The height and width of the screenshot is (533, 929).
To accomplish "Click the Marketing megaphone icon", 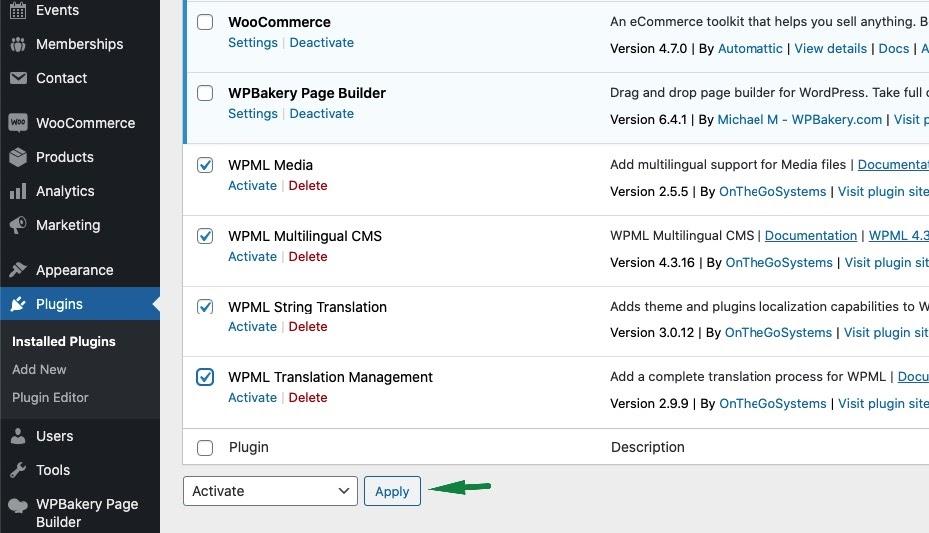I will point(18,225).
